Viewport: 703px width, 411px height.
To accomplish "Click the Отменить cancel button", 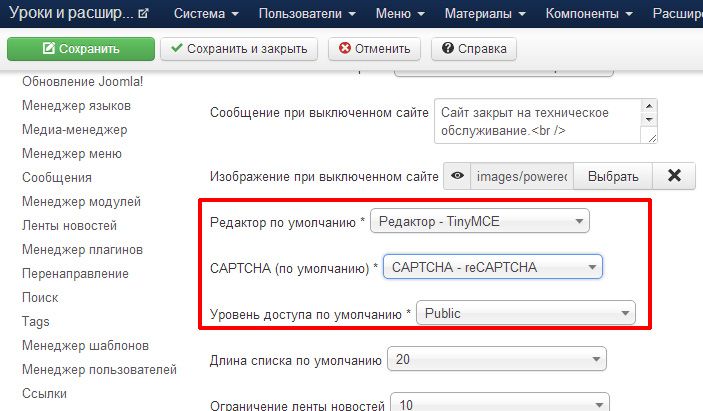I will pos(375,49).
